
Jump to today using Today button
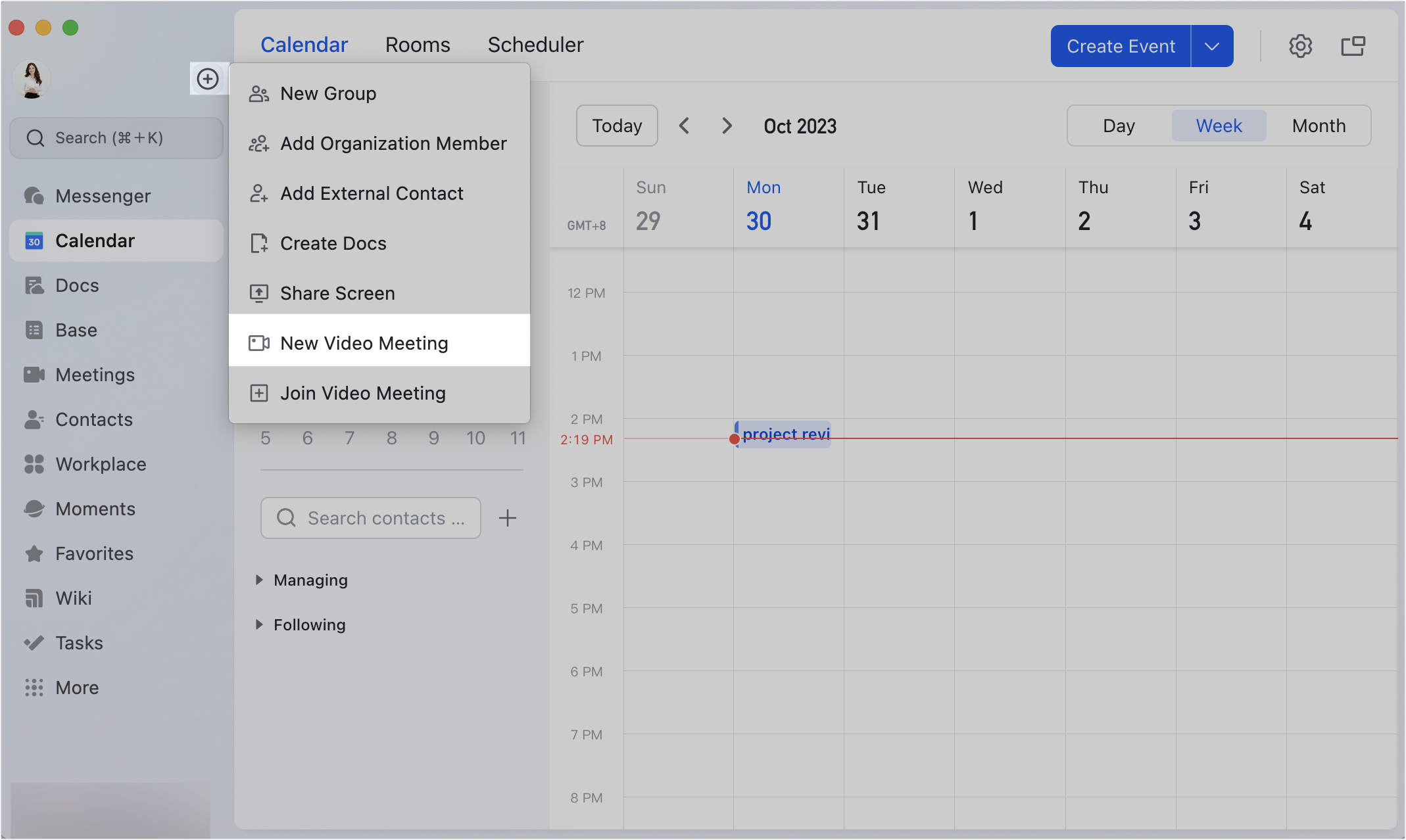(x=616, y=125)
